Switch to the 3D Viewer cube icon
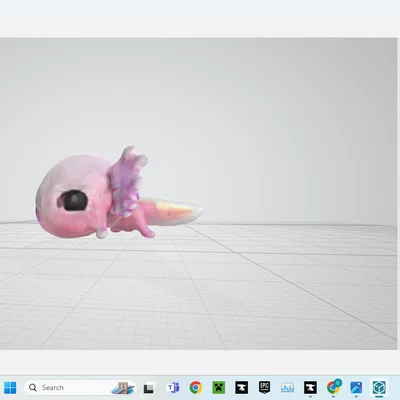 pyautogui.click(x=379, y=388)
